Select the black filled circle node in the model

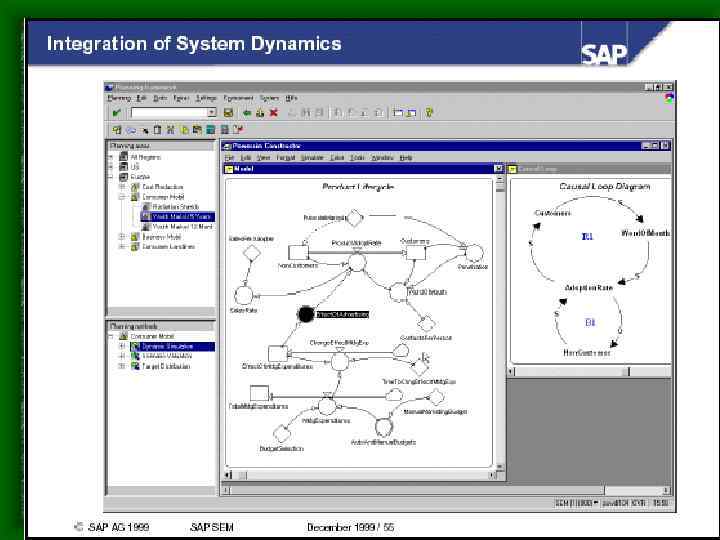pos(306,315)
